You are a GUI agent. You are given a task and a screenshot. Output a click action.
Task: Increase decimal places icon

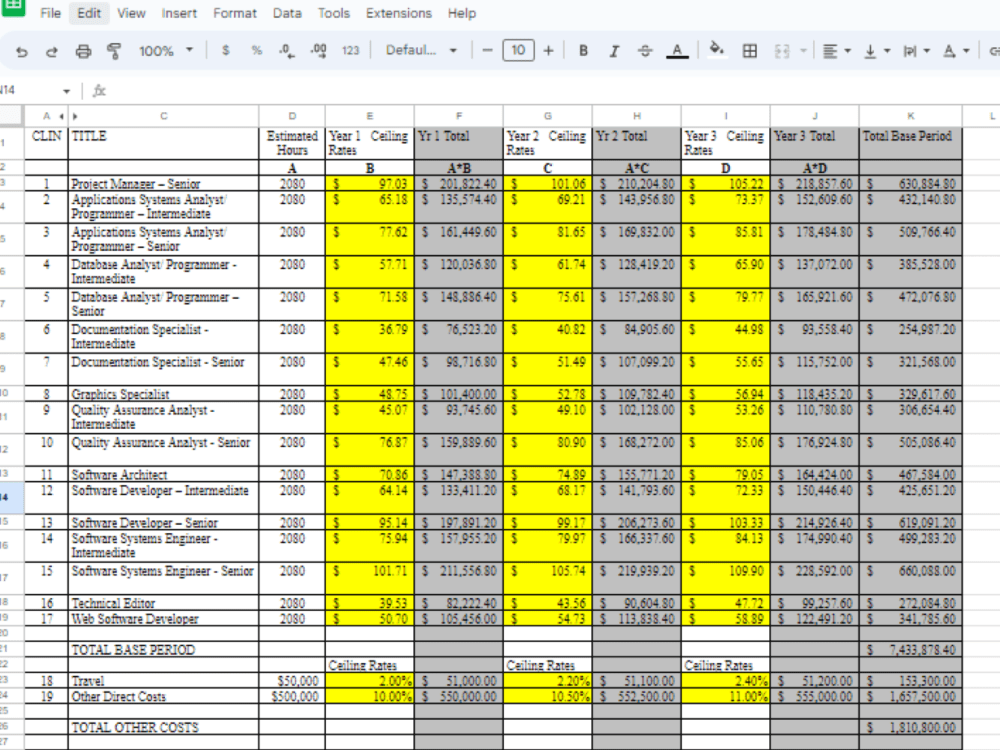318,51
